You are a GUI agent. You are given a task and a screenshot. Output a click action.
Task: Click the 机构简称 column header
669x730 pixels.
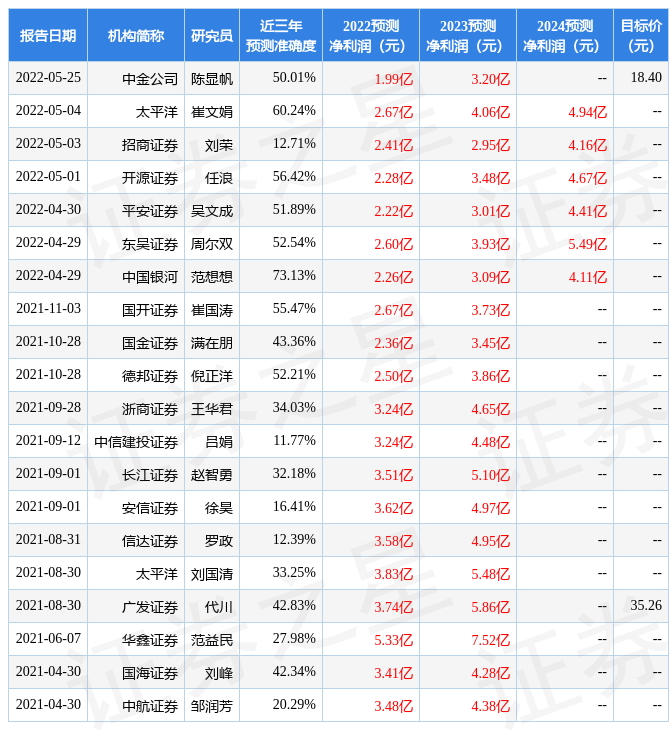(x=136, y=35)
